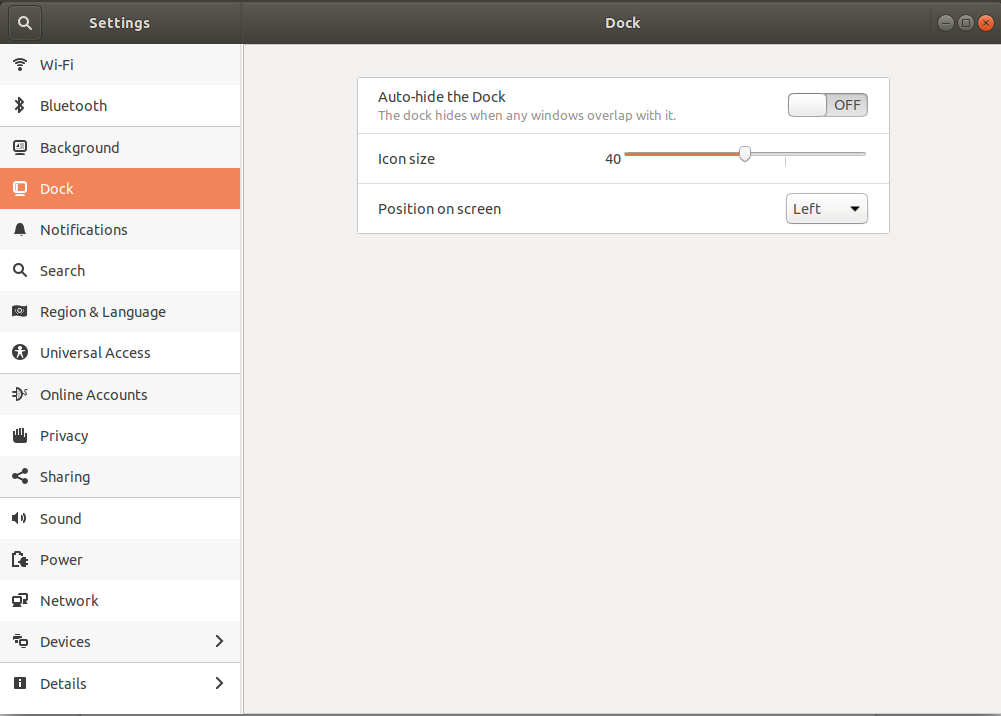Click the Wi-Fi icon in sidebar
This screenshot has height=716, width=1001.
coord(20,65)
